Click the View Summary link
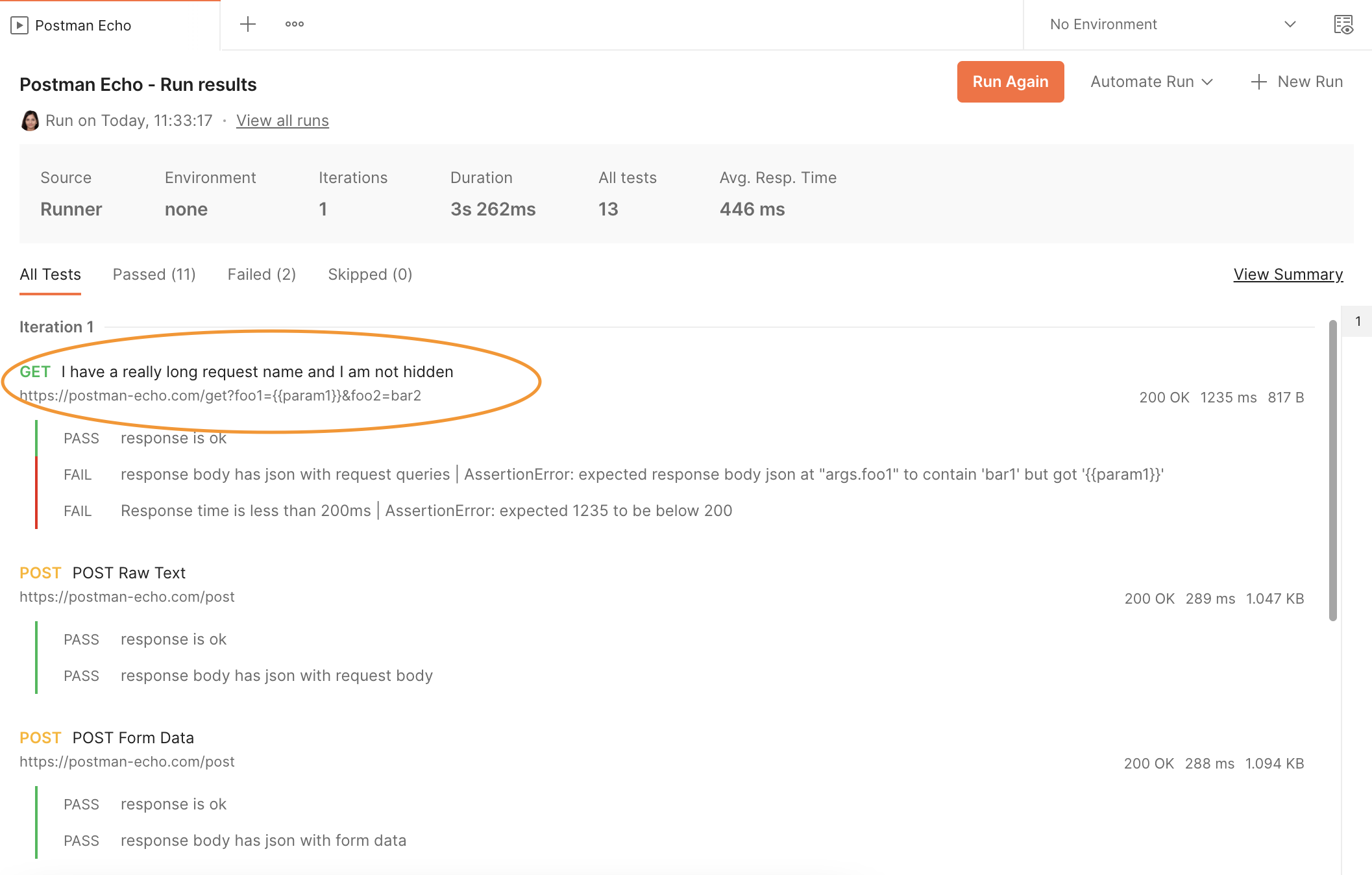The height and width of the screenshot is (875, 1372). [x=1288, y=274]
